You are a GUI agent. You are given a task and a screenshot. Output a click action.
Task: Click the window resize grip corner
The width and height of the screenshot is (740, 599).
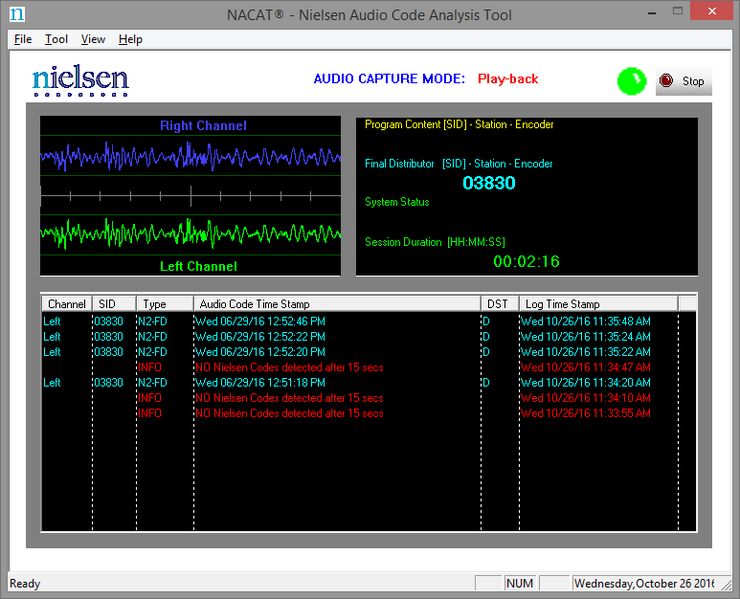(x=725, y=584)
